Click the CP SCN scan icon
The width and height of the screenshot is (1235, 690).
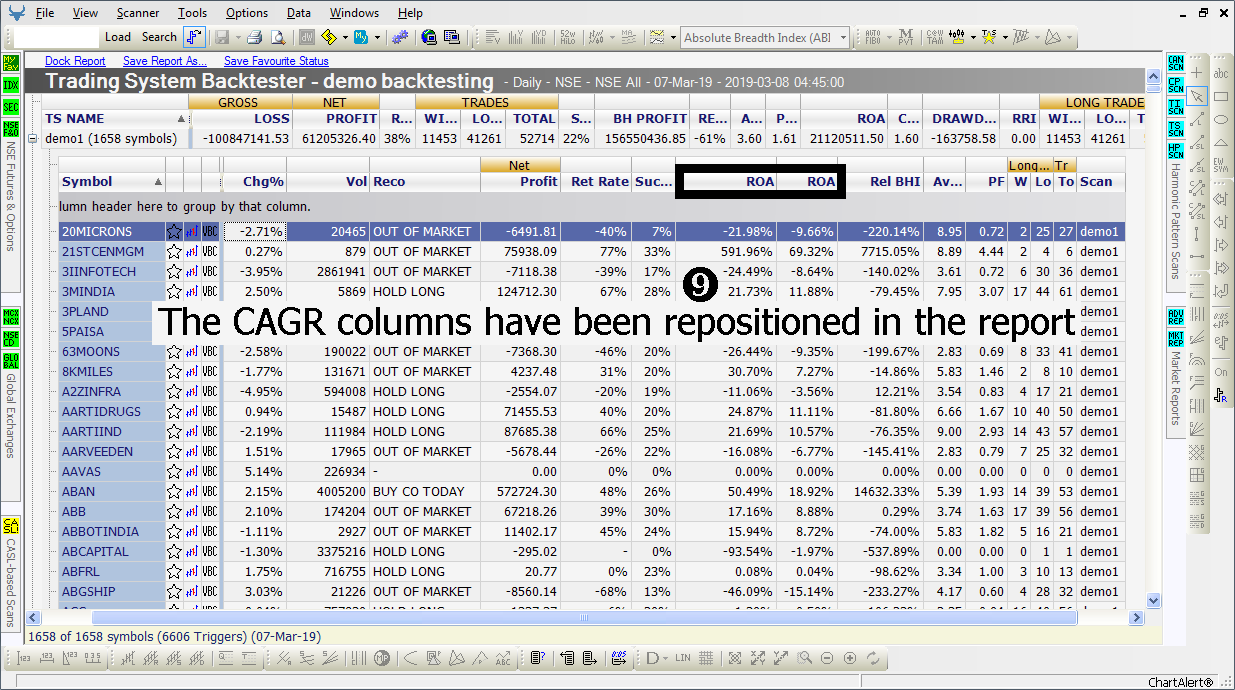click(x=1175, y=84)
